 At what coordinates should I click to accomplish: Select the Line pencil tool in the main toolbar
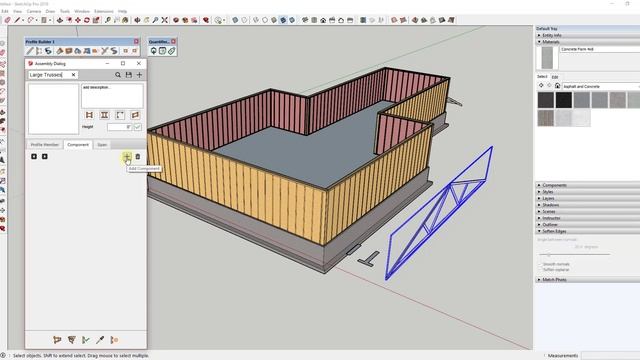point(17,20)
